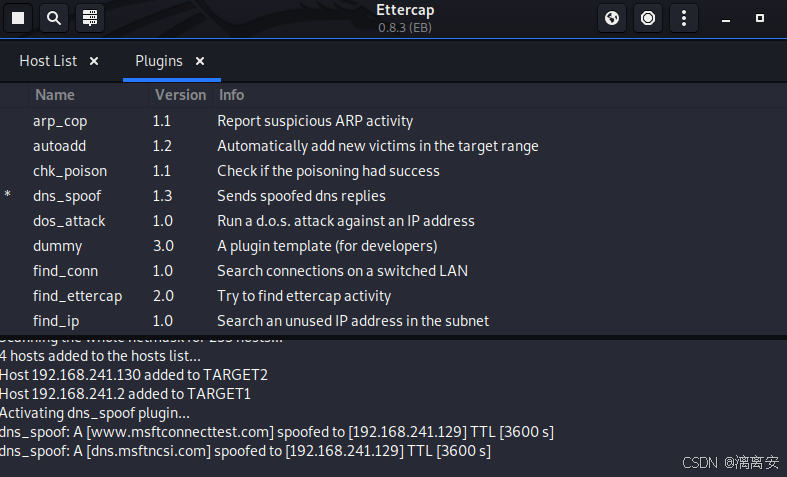Click 'Report suspicious ARP activity' description

coord(315,121)
